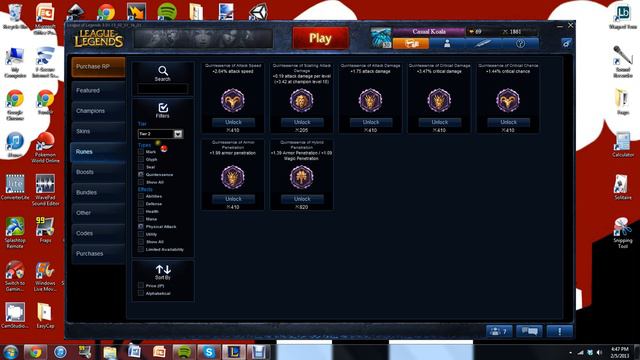The width and height of the screenshot is (640, 360).
Task: Click the Purchase RP button
Action: (98, 67)
